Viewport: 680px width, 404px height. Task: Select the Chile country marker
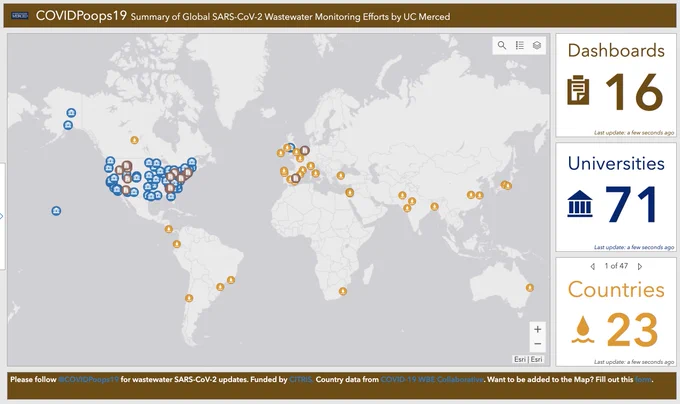click(x=189, y=298)
